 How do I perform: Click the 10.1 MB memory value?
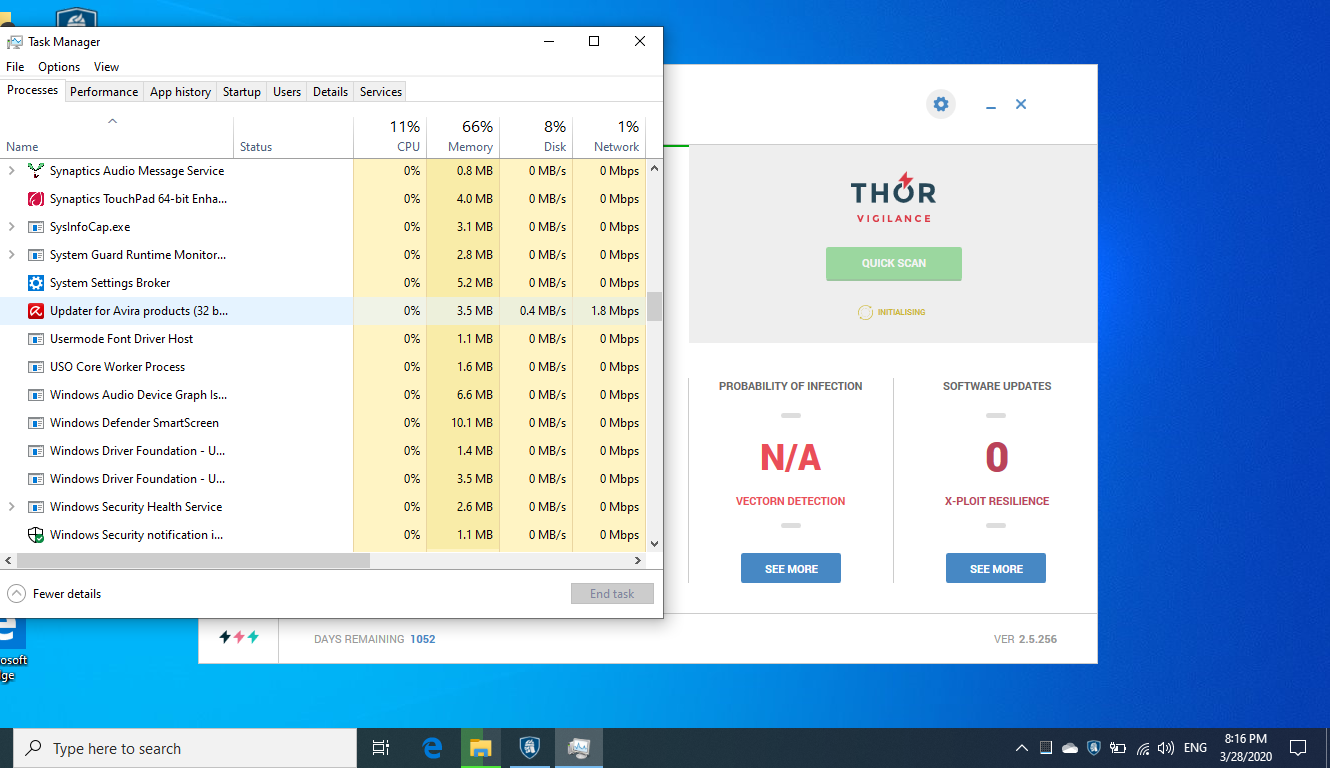pos(472,423)
